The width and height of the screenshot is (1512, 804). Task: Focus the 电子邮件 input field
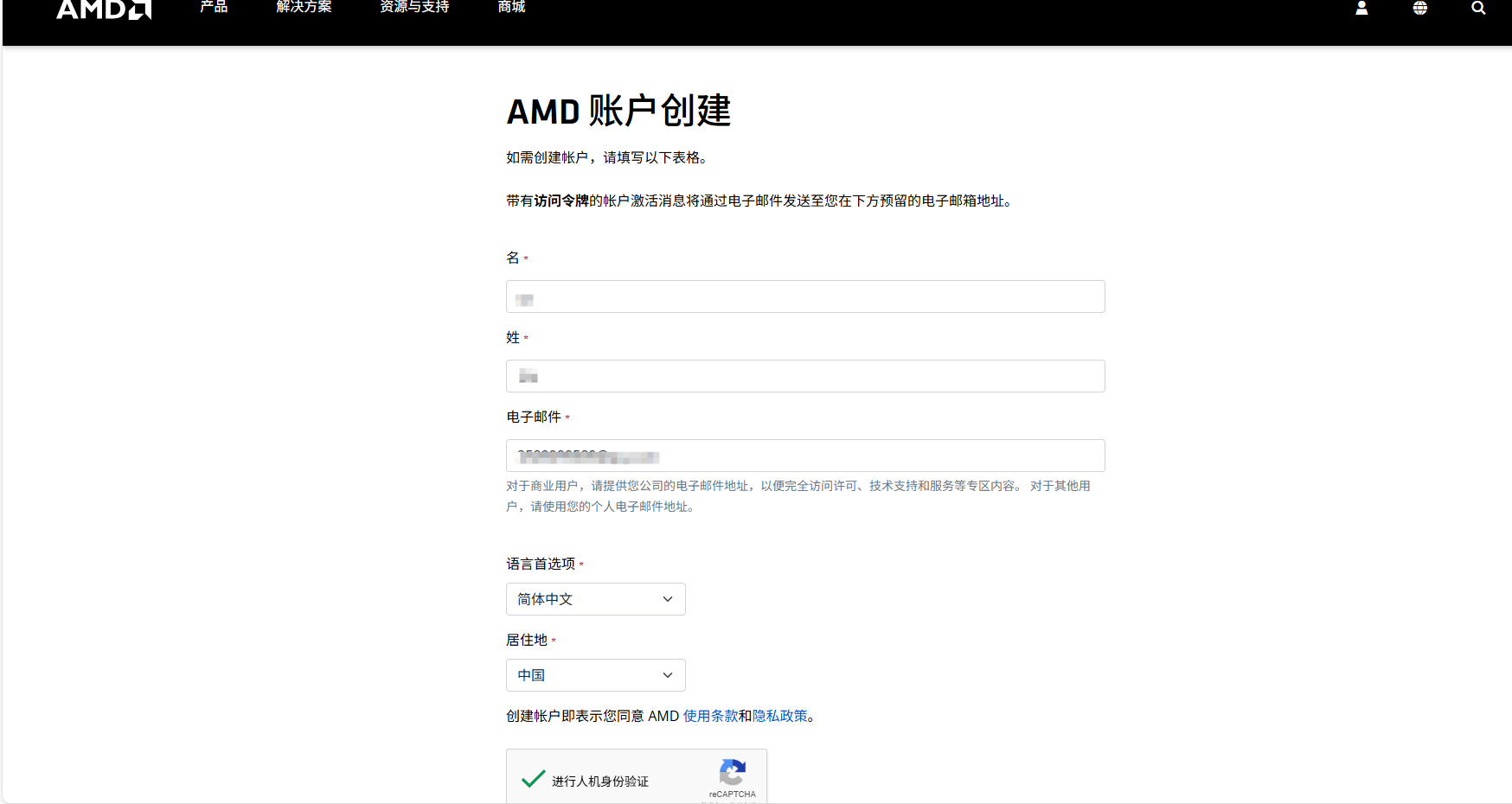tap(805, 456)
